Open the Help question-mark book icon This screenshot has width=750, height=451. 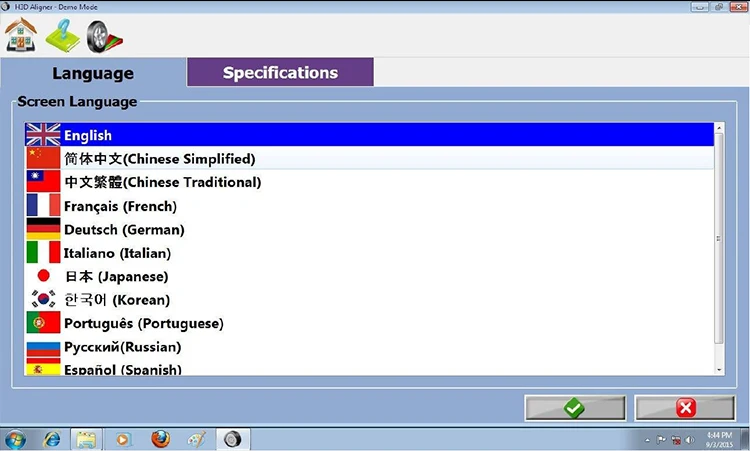pyautogui.click(x=63, y=36)
